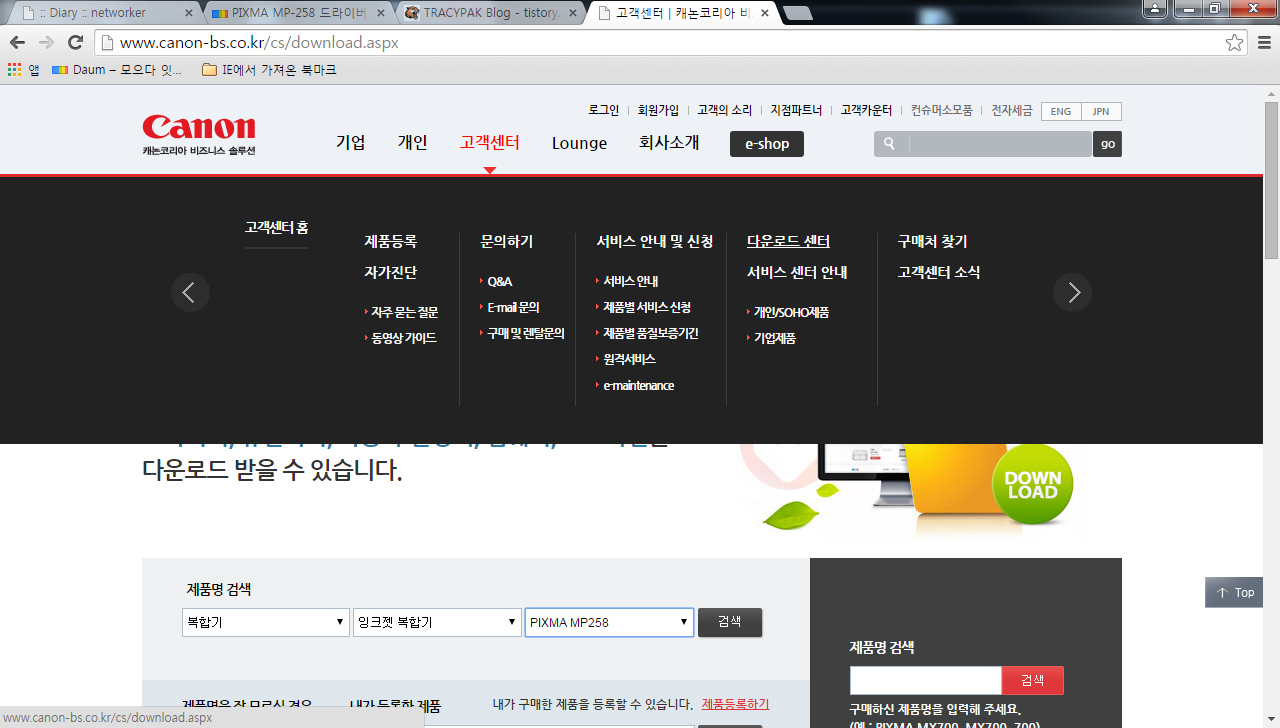Click the search magnifier icon
1280x728 pixels.
[889, 144]
